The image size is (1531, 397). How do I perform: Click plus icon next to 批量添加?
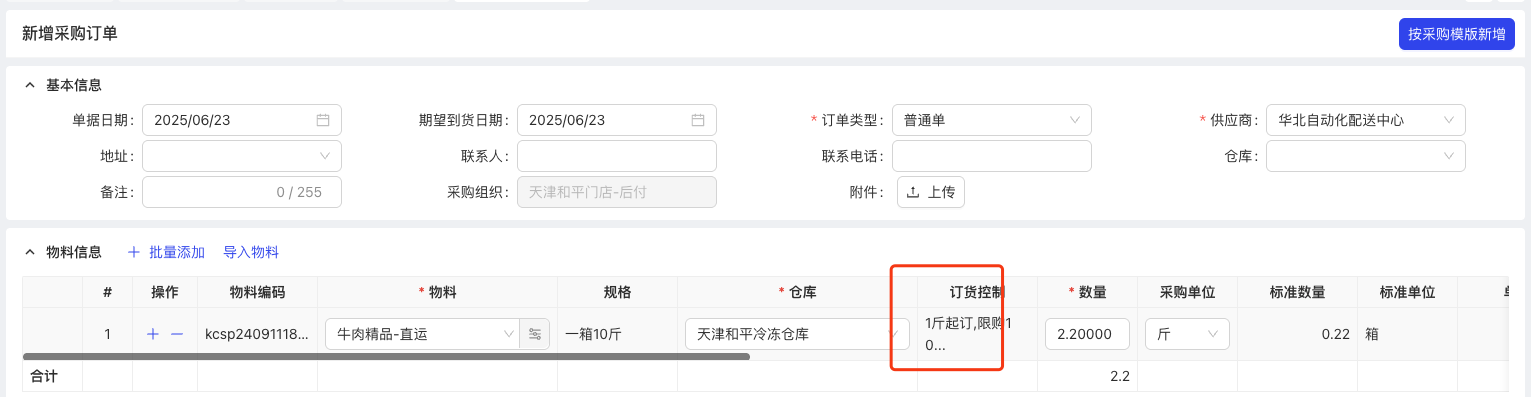pos(134,252)
